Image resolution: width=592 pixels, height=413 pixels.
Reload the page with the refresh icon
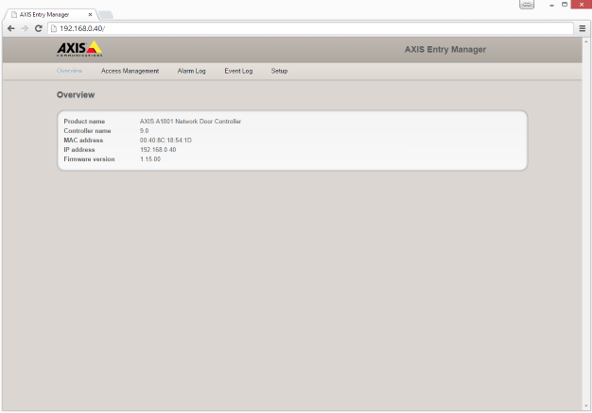pyautogui.click(x=38, y=28)
